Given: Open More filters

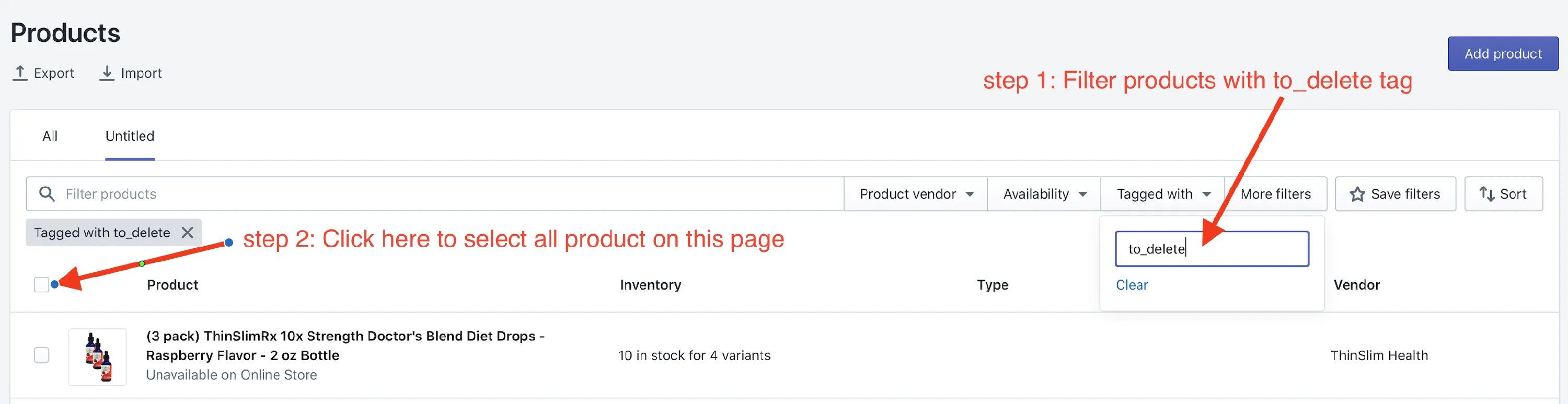Looking at the screenshot, I should [1275, 194].
